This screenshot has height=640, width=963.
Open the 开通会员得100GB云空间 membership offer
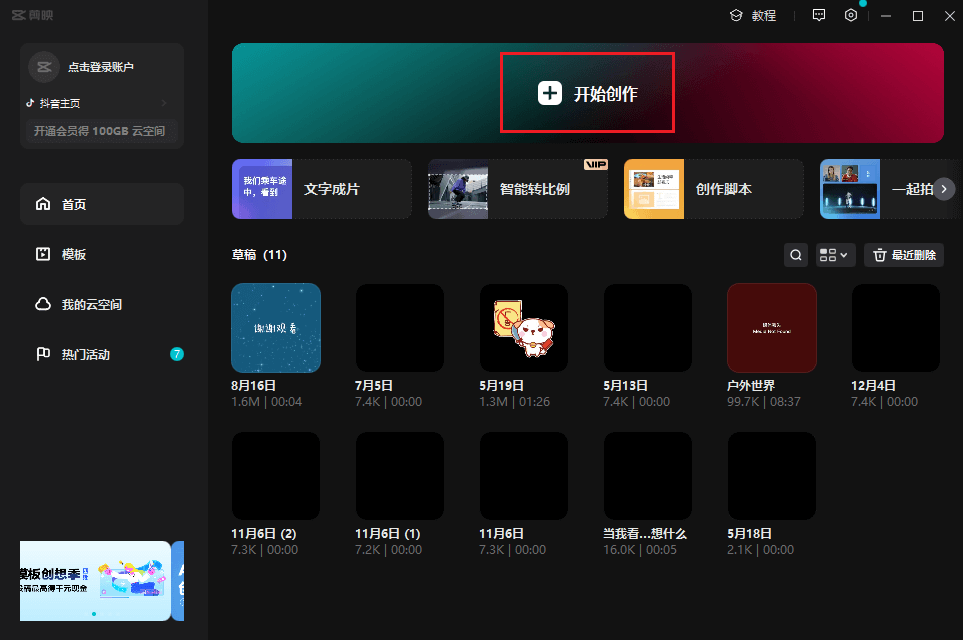coord(101,132)
